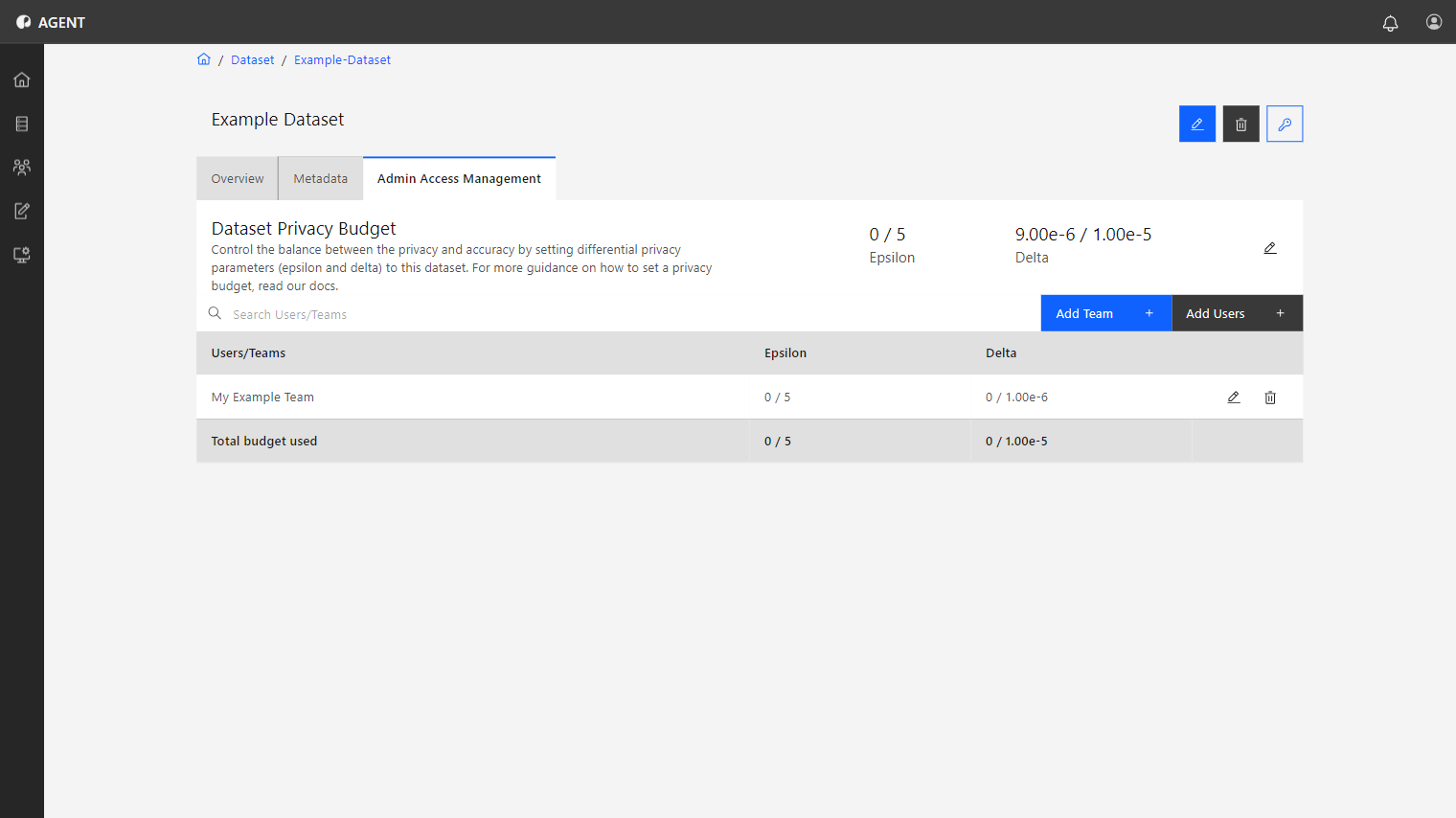Screen dimensions: 1456x818
Task: Select the Admin Access Management tab
Action: pyautogui.click(x=460, y=179)
